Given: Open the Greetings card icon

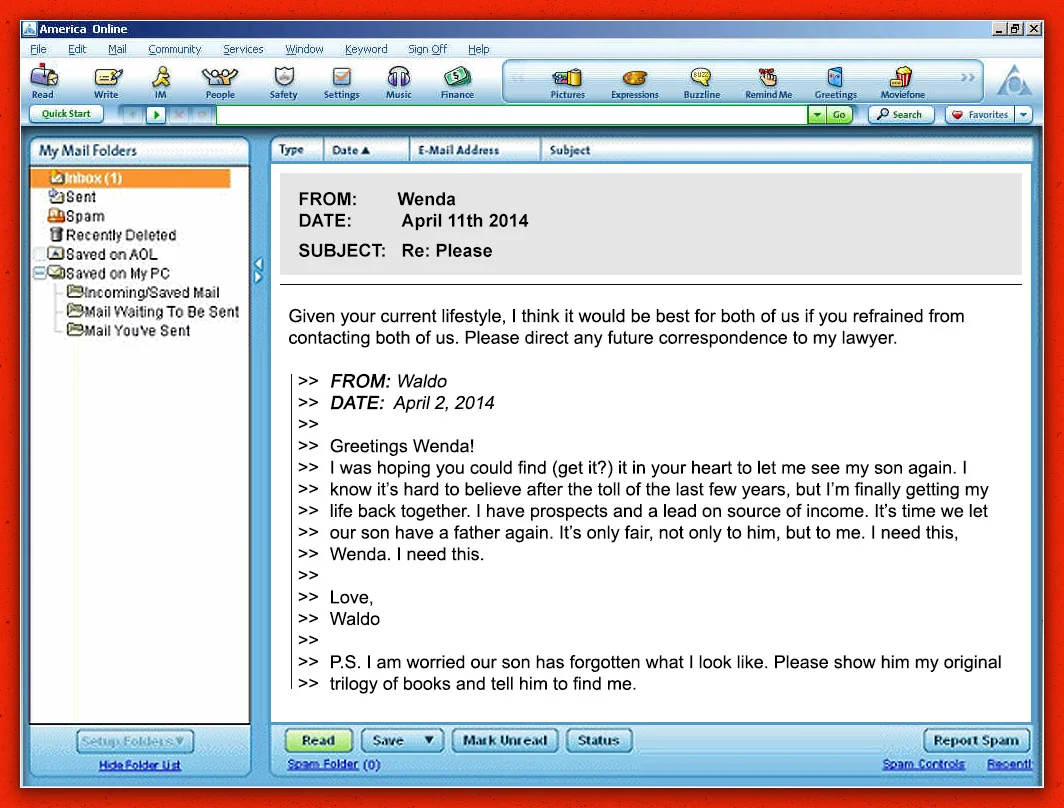Looking at the screenshot, I should click(x=835, y=83).
